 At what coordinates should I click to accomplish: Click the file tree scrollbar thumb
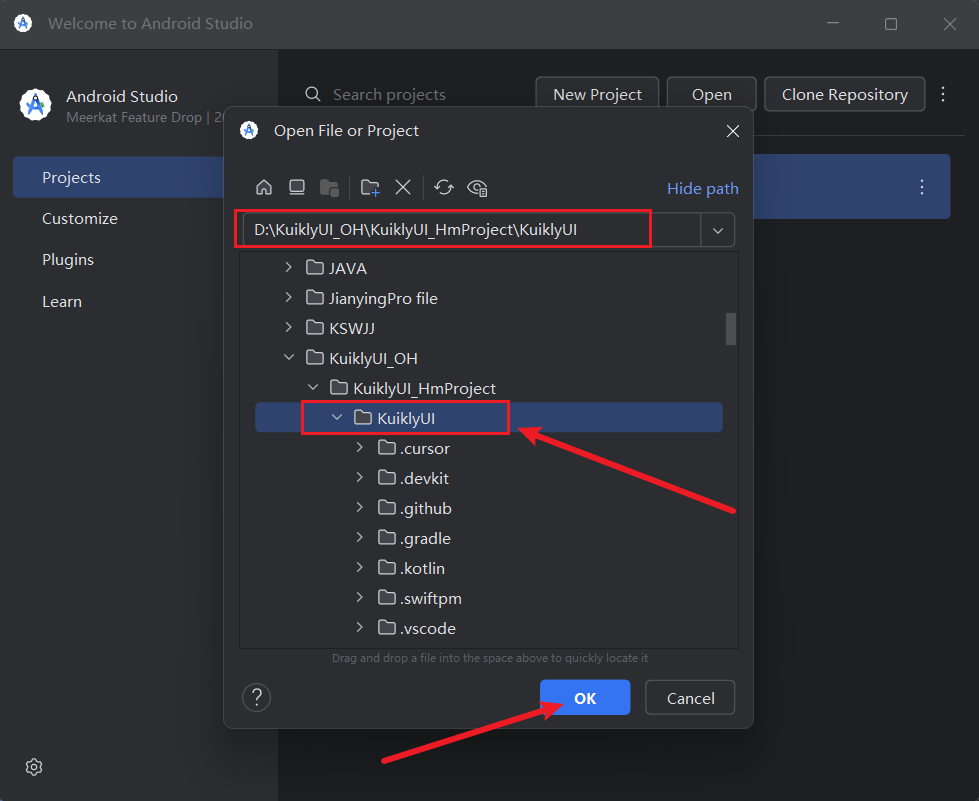coord(731,328)
